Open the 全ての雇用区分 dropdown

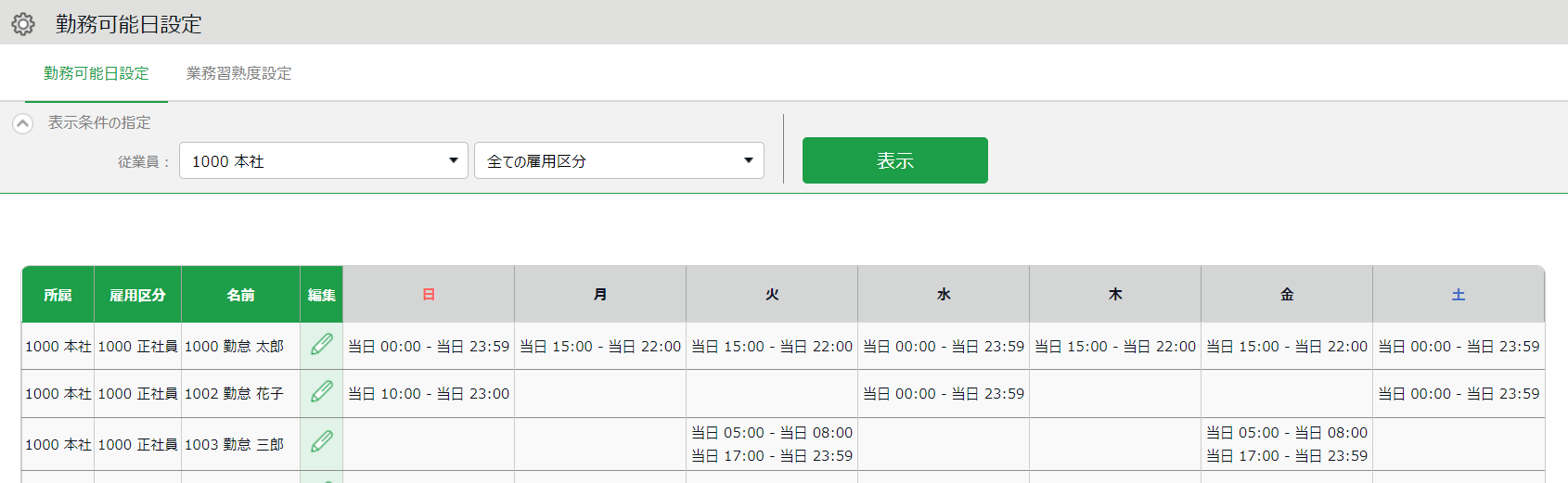pos(619,160)
